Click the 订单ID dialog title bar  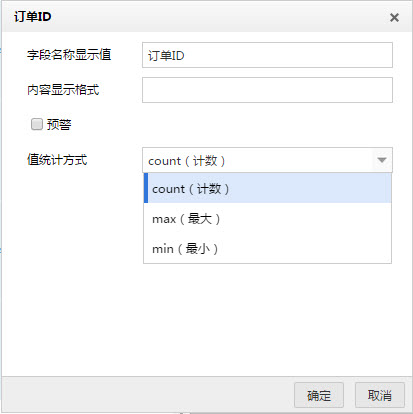pyautogui.click(x=207, y=17)
